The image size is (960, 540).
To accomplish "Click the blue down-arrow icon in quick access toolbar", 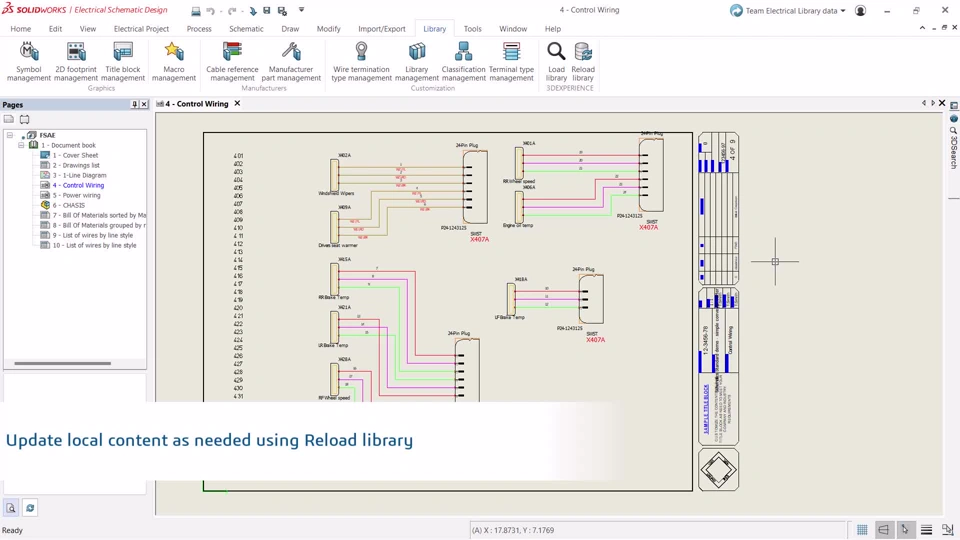I will pos(252,10).
